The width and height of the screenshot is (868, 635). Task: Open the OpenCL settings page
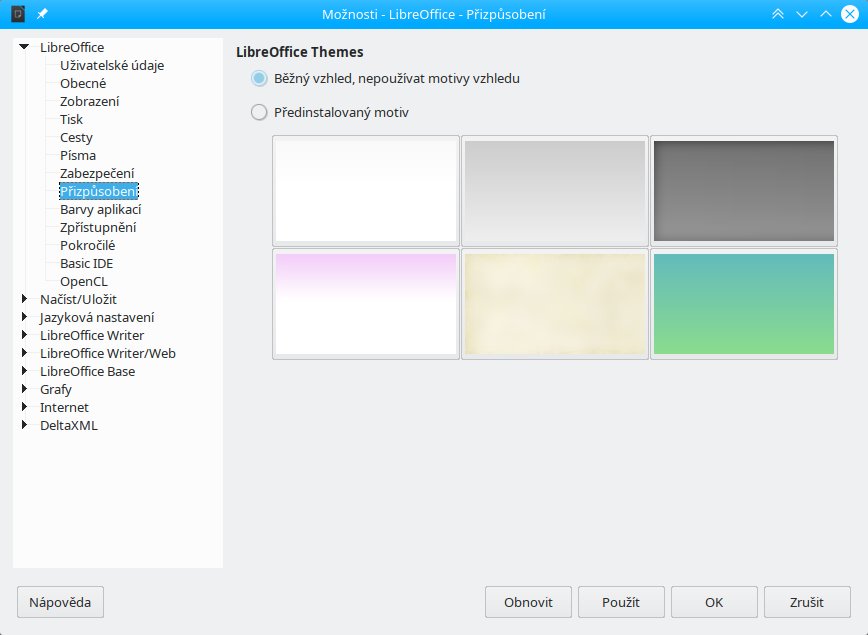click(x=84, y=281)
